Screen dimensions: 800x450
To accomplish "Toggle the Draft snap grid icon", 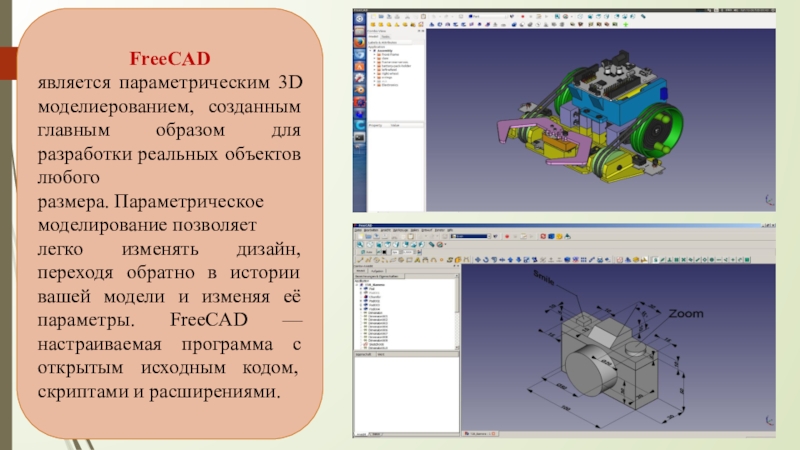I will [677, 260].
